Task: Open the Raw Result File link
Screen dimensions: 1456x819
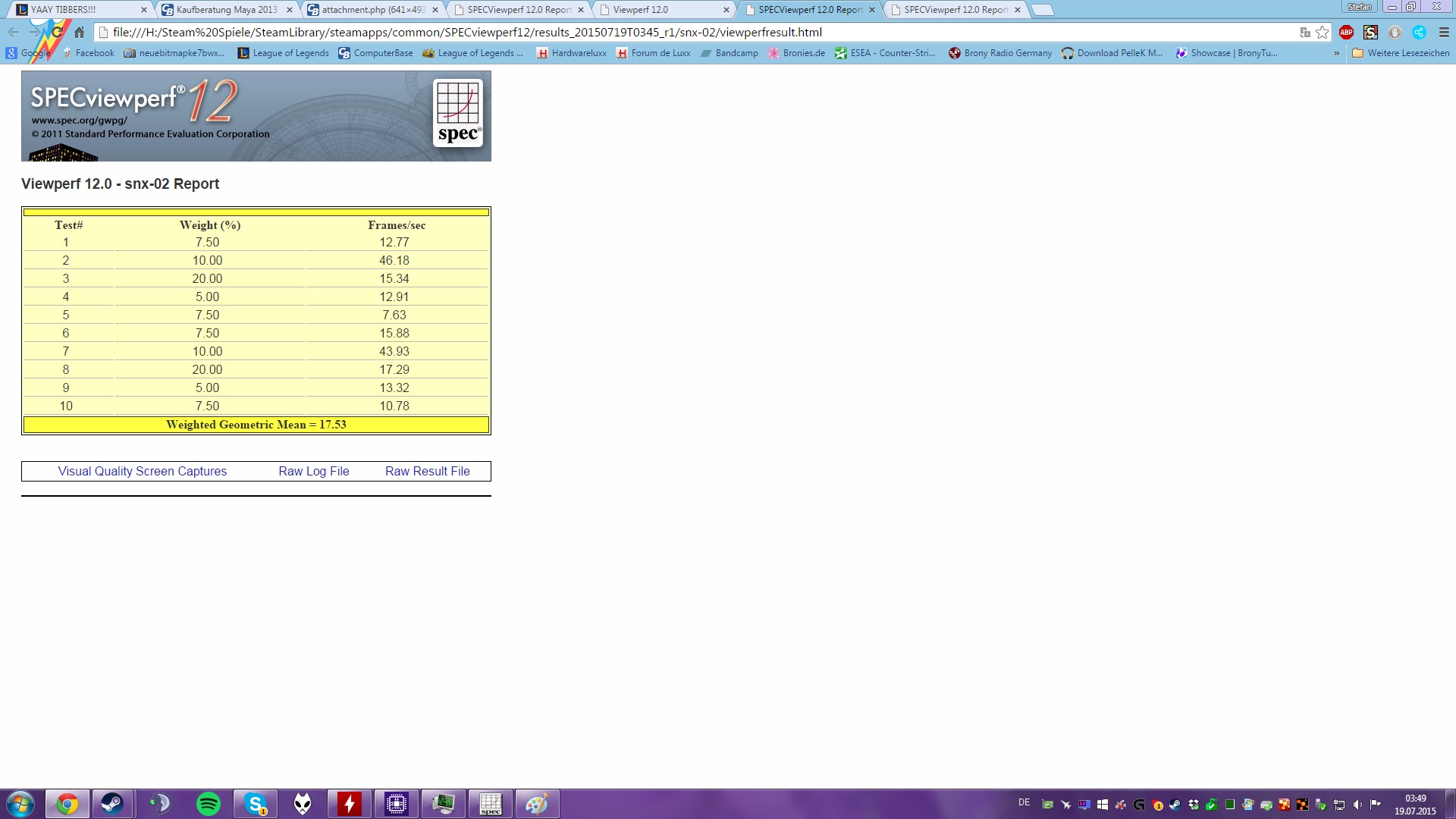Action: coord(428,471)
